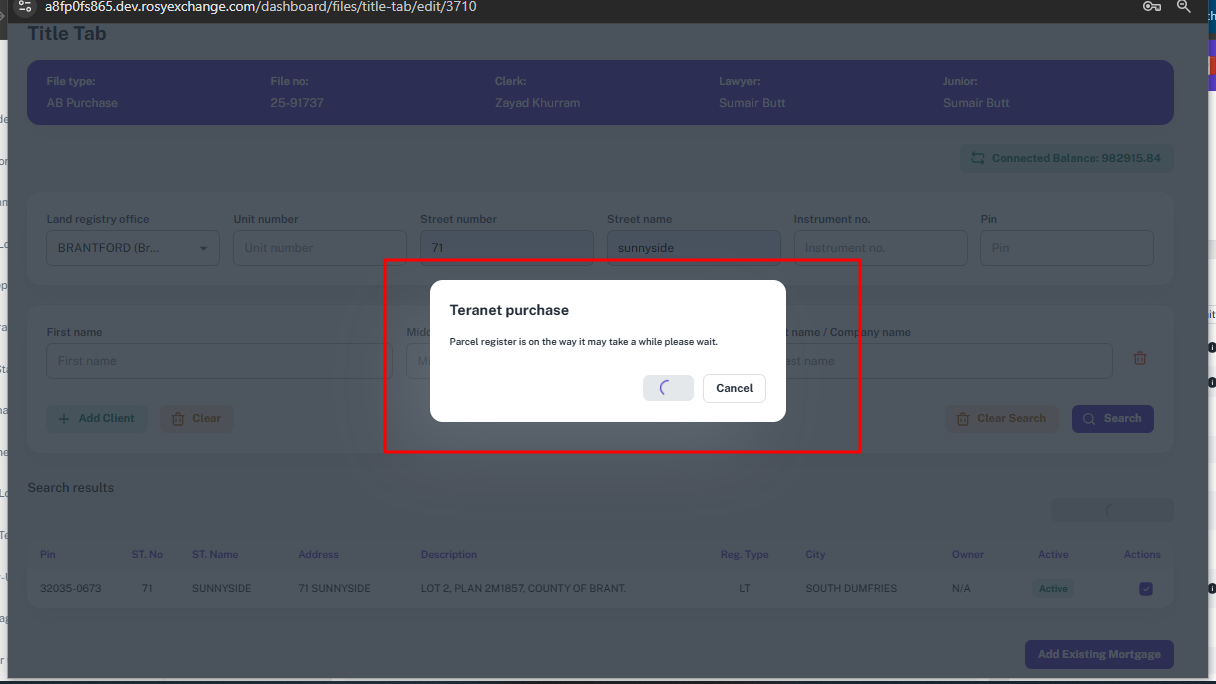The height and width of the screenshot is (684, 1216).
Task: Click the First name input field
Action: (x=219, y=361)
